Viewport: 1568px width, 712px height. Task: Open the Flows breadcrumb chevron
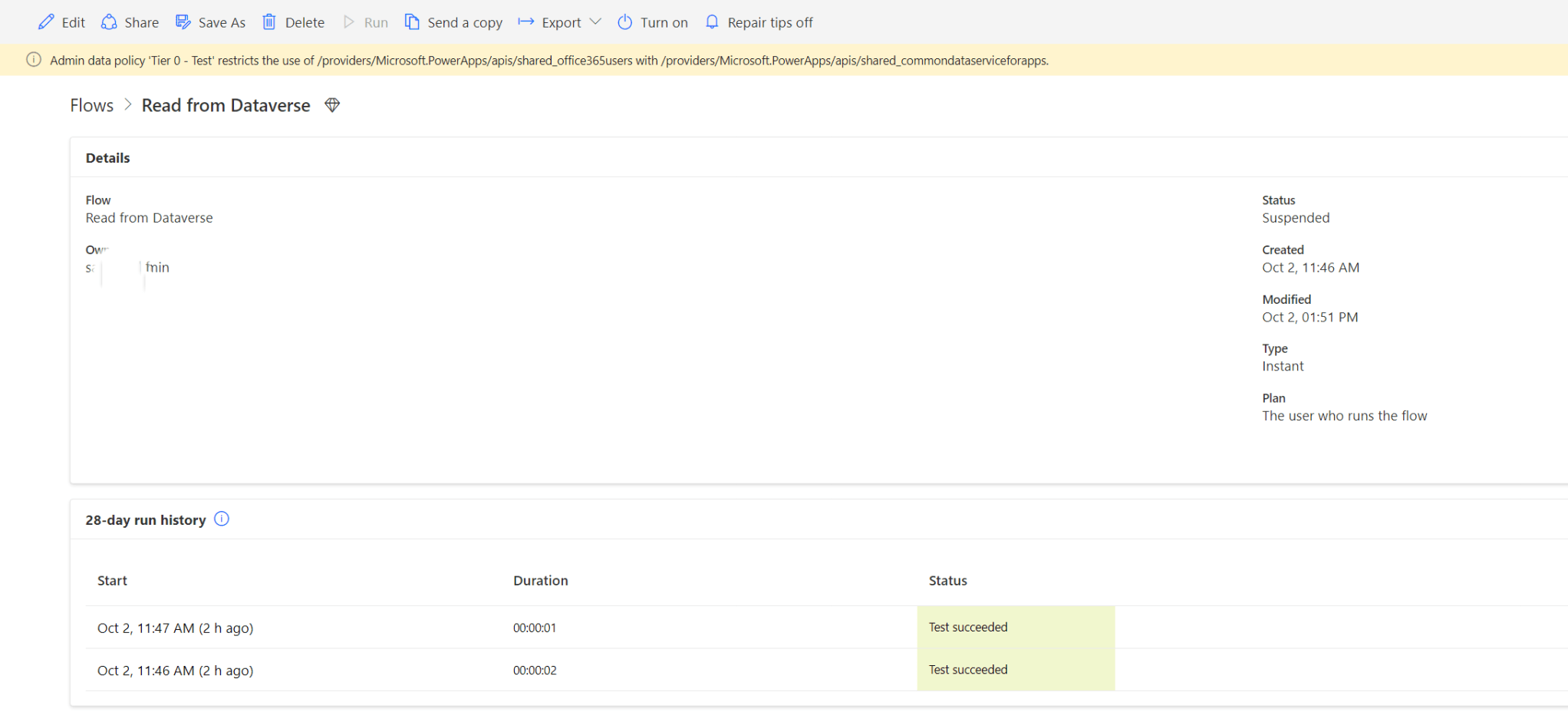[x=127, y=104]
